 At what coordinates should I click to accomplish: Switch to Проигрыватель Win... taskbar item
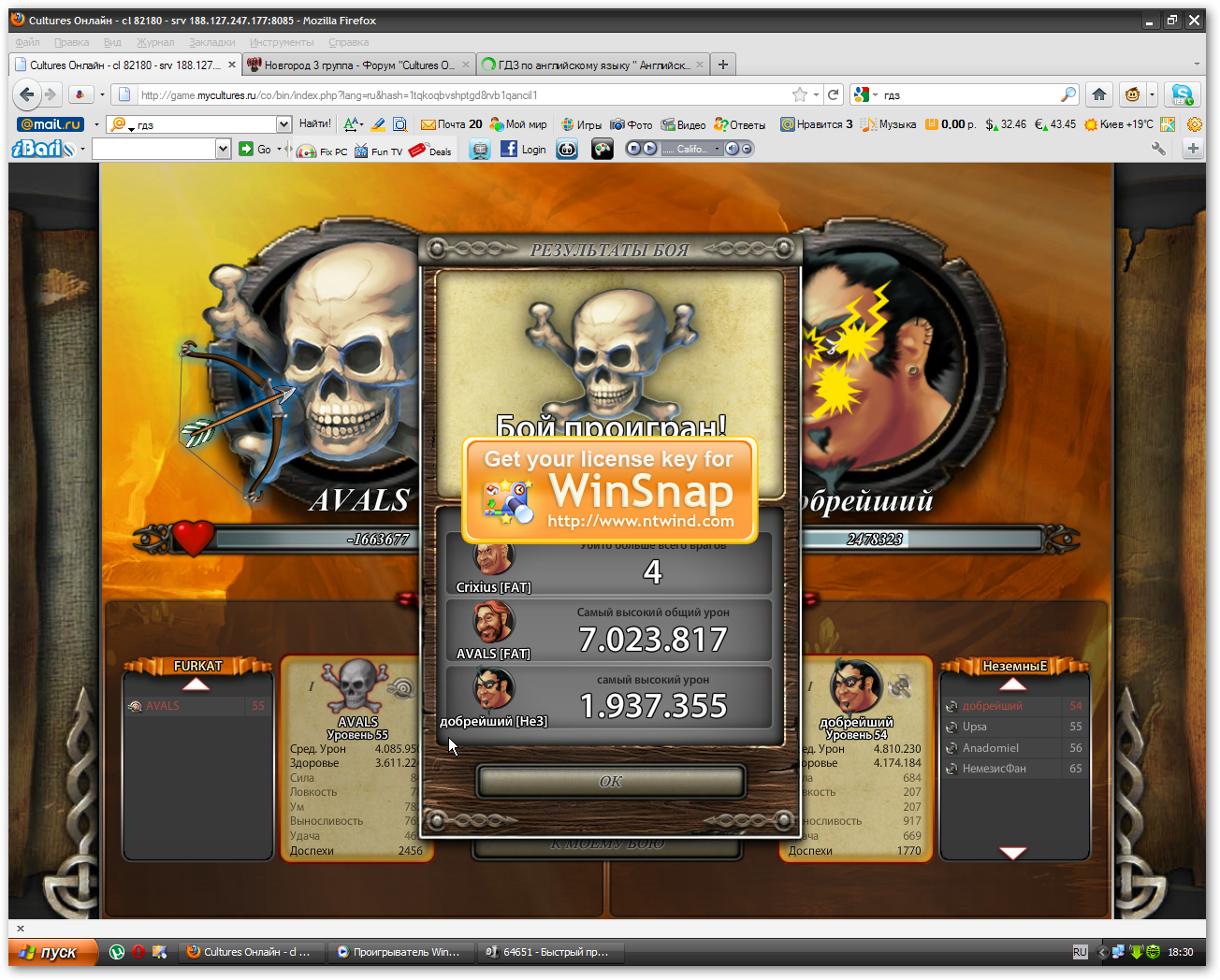tap(400, 952)
